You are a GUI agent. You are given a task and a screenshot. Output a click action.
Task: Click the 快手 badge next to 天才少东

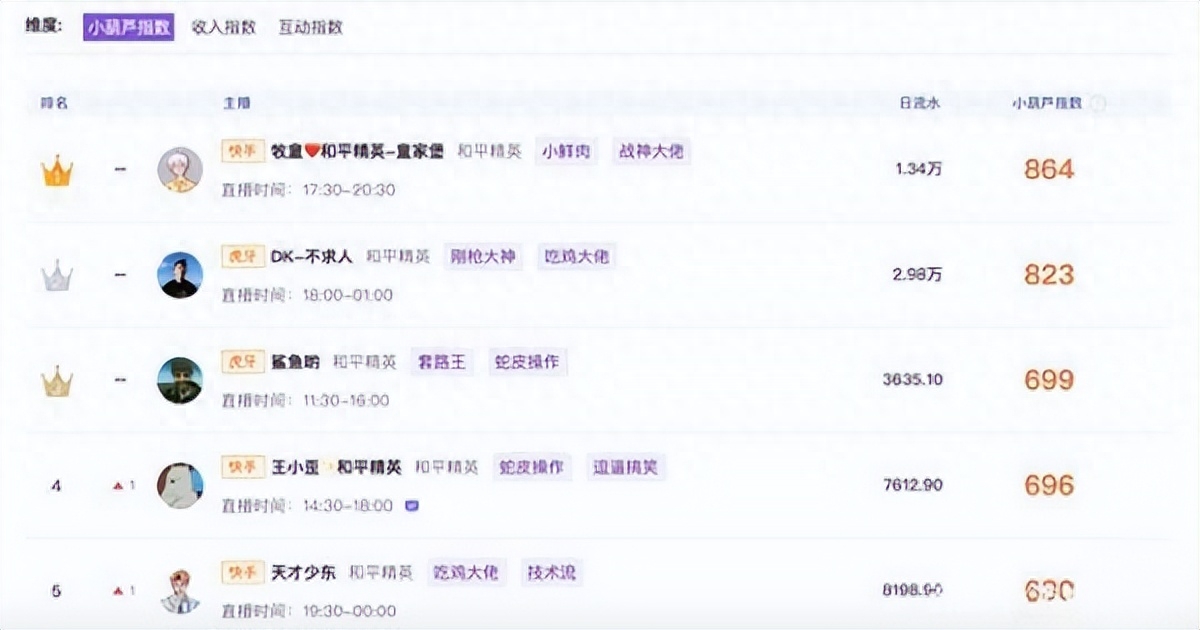[x=241, y=572]
